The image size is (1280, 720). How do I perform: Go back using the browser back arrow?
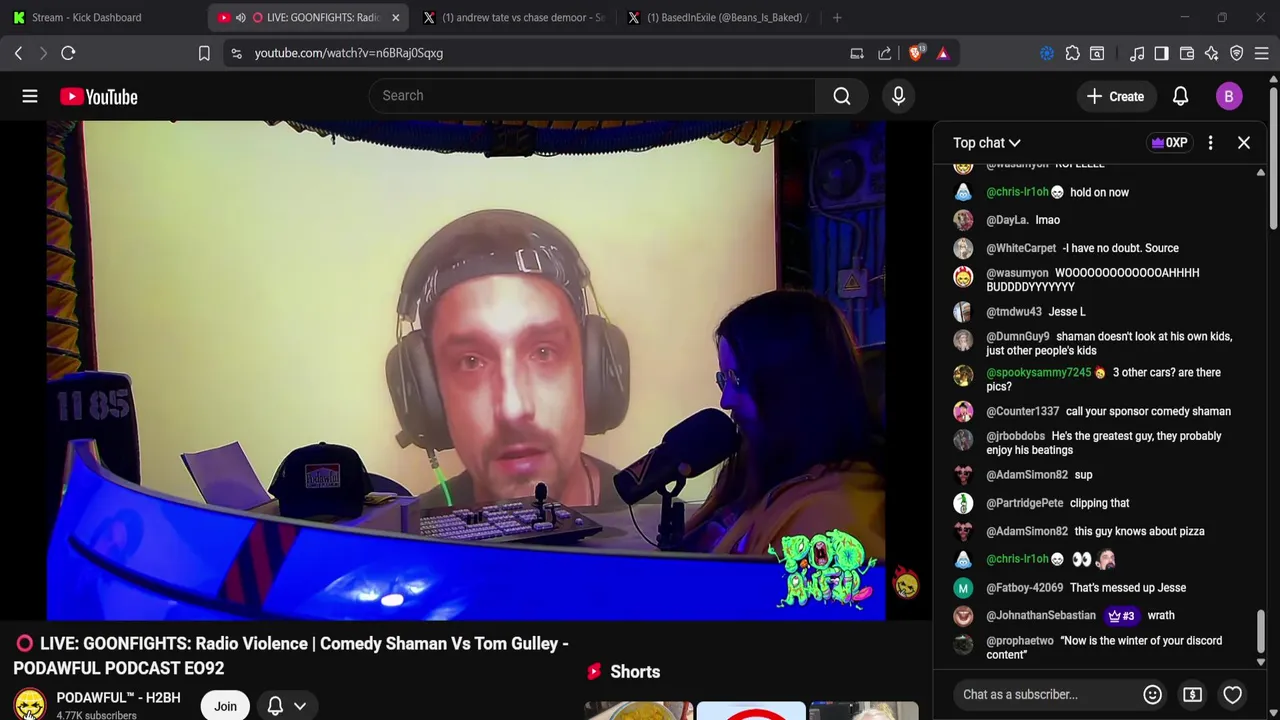18,53
